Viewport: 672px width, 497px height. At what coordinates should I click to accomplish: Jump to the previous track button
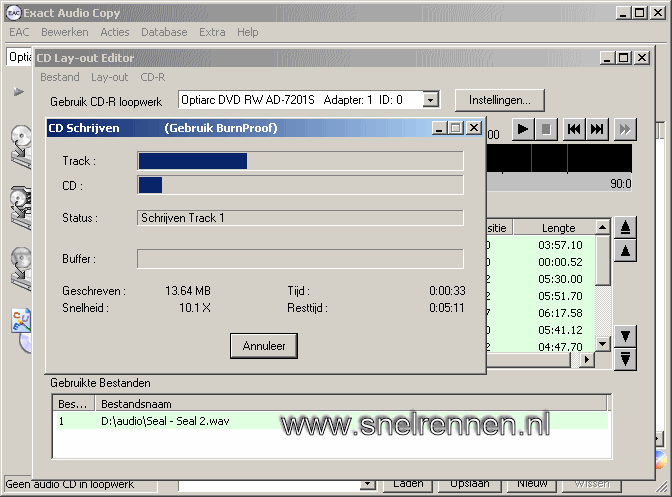coord(574,129)
